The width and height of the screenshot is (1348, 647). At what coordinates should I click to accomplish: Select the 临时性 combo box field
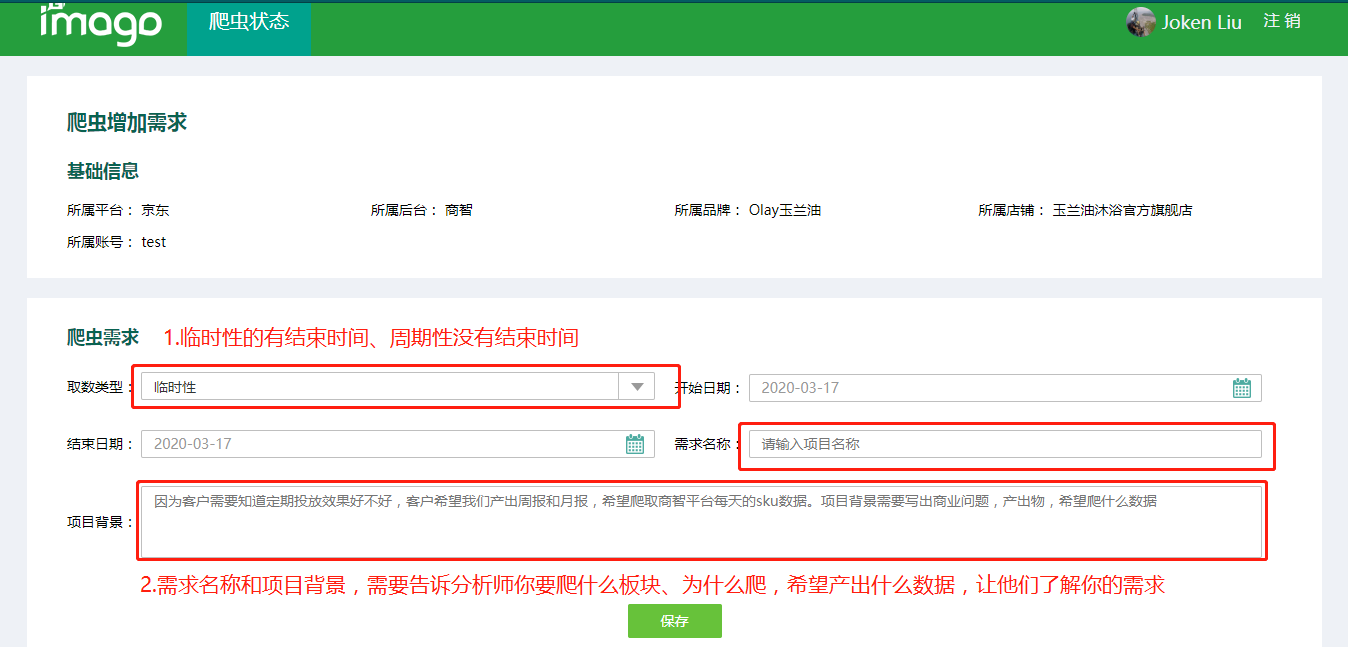[x=398, y=387]
